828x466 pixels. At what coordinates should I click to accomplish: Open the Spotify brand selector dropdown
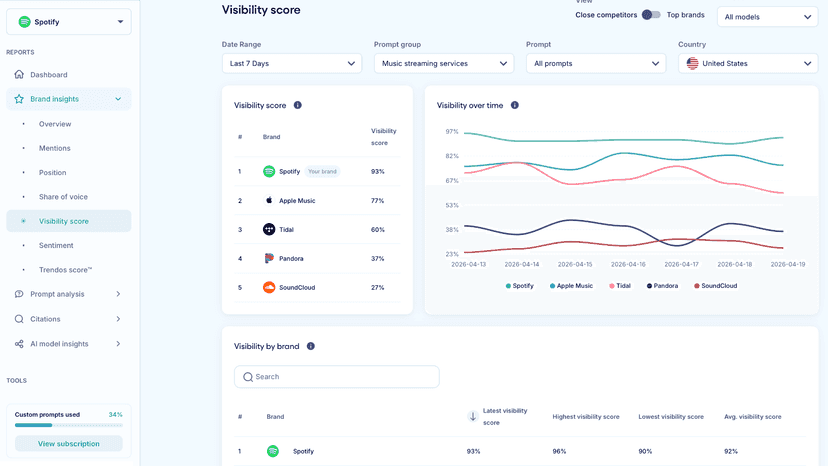pyautogui.click(x=69, y=22)
